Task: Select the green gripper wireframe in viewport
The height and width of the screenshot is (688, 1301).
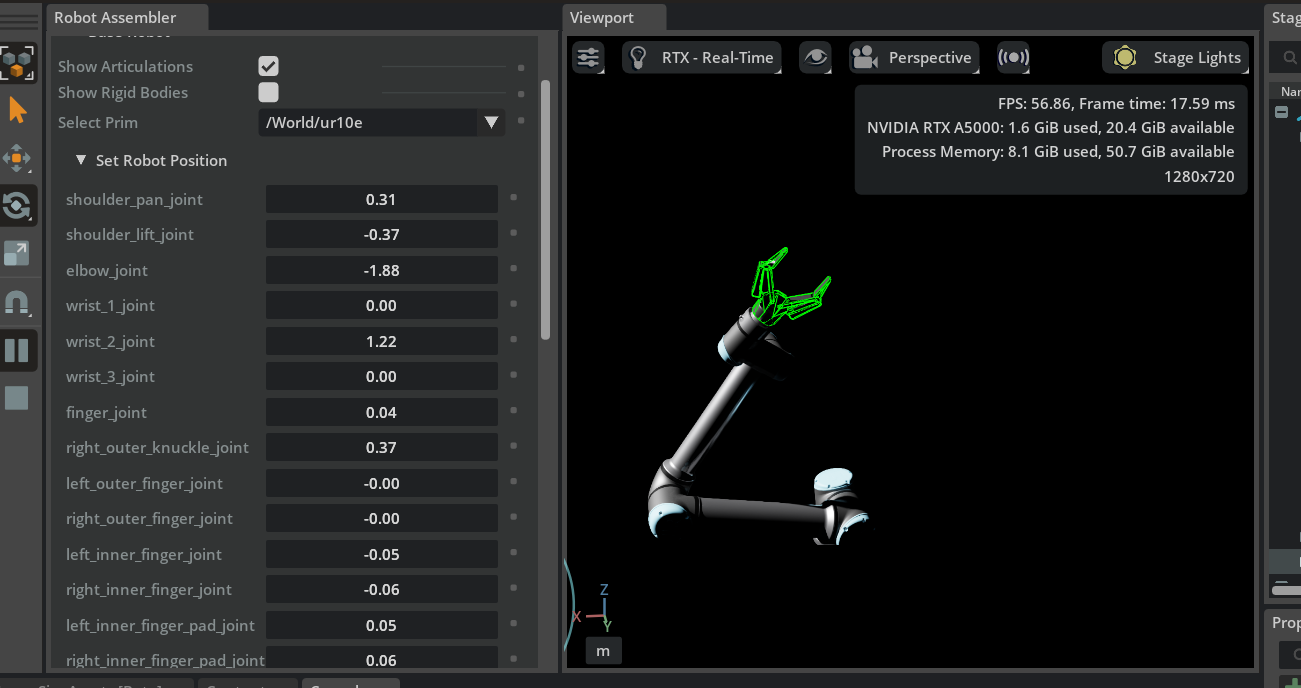Action: click(790, 286)
